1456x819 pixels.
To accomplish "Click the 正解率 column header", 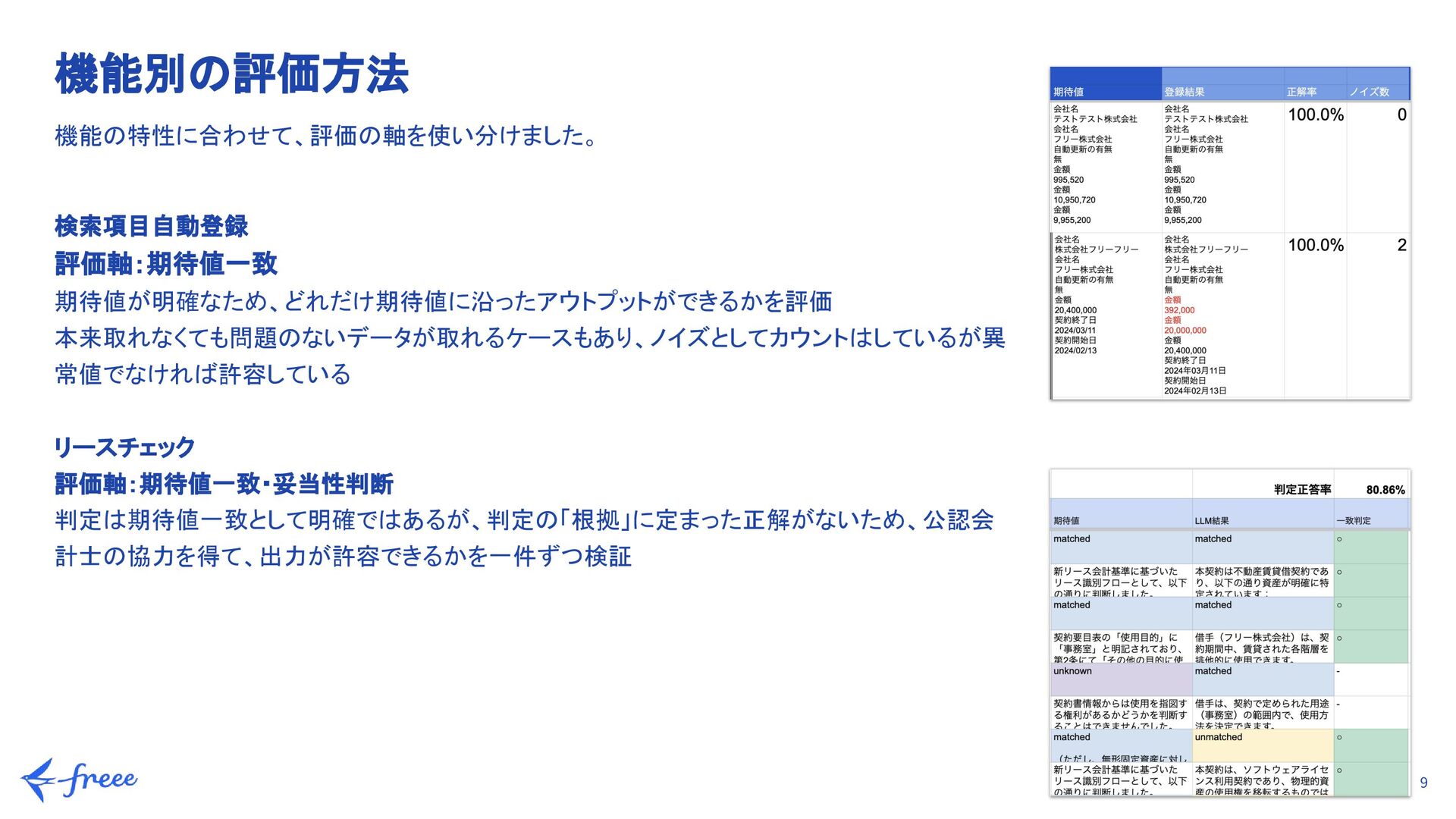I will [1301, 92].
